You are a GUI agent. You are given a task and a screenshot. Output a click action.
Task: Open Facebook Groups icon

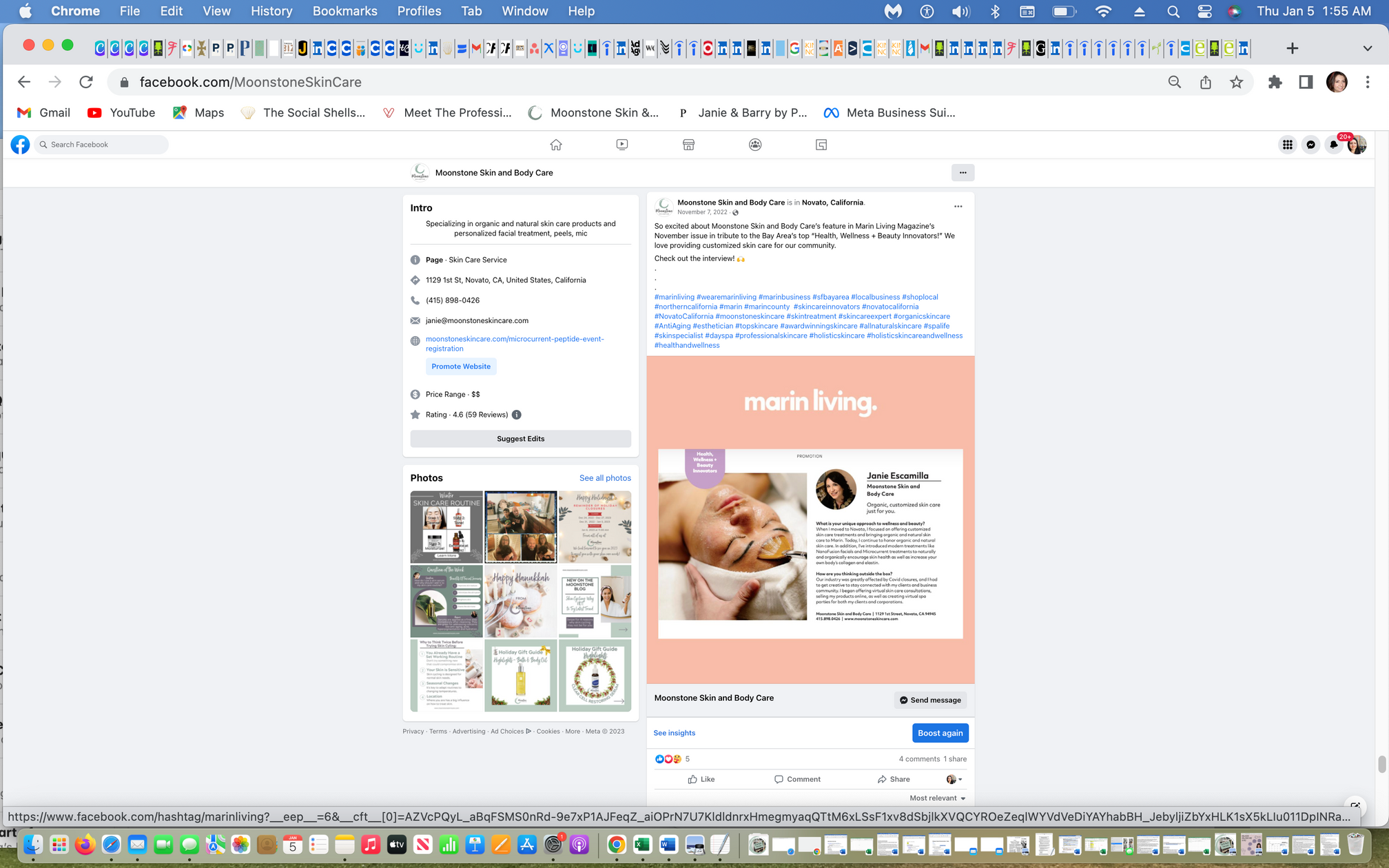pyautogui.click(x=755, y=145)
